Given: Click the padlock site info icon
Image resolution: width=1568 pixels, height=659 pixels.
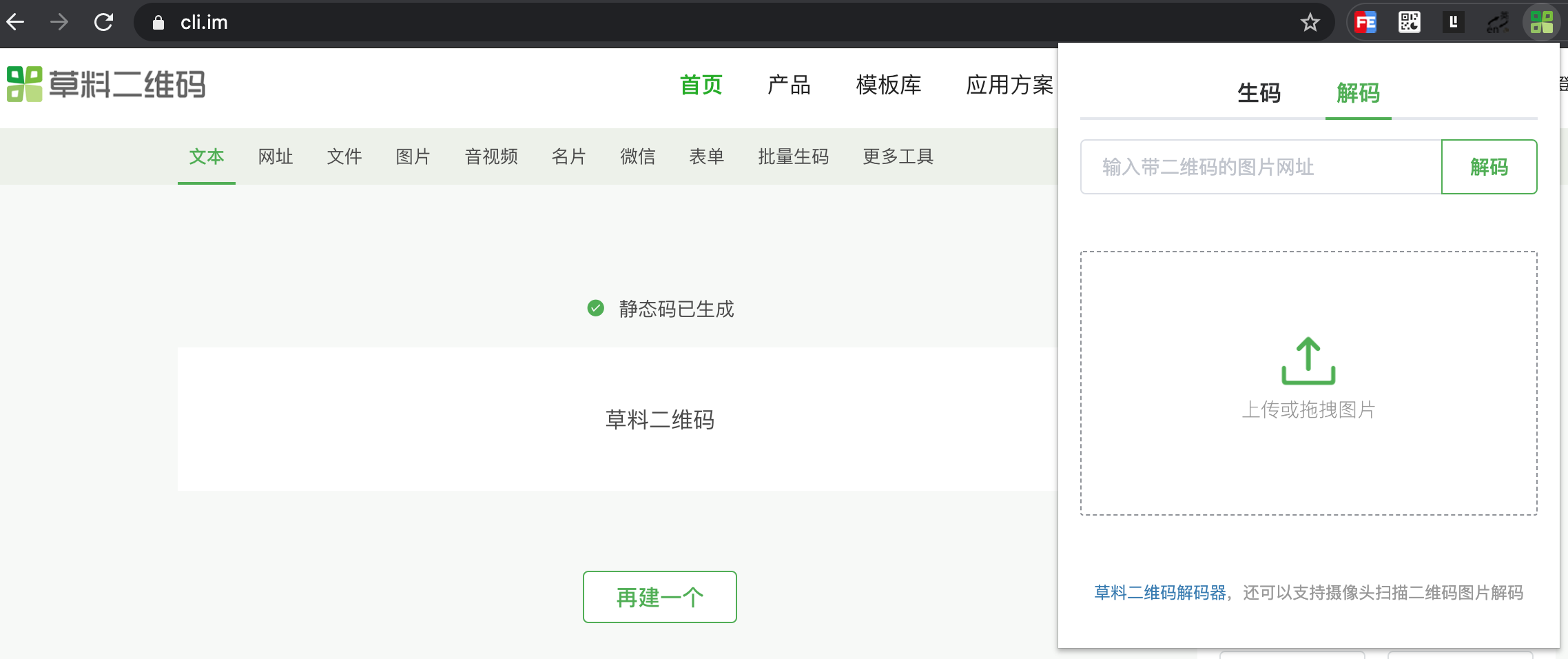Looking at the screenshot, I should tap(158, 23).
